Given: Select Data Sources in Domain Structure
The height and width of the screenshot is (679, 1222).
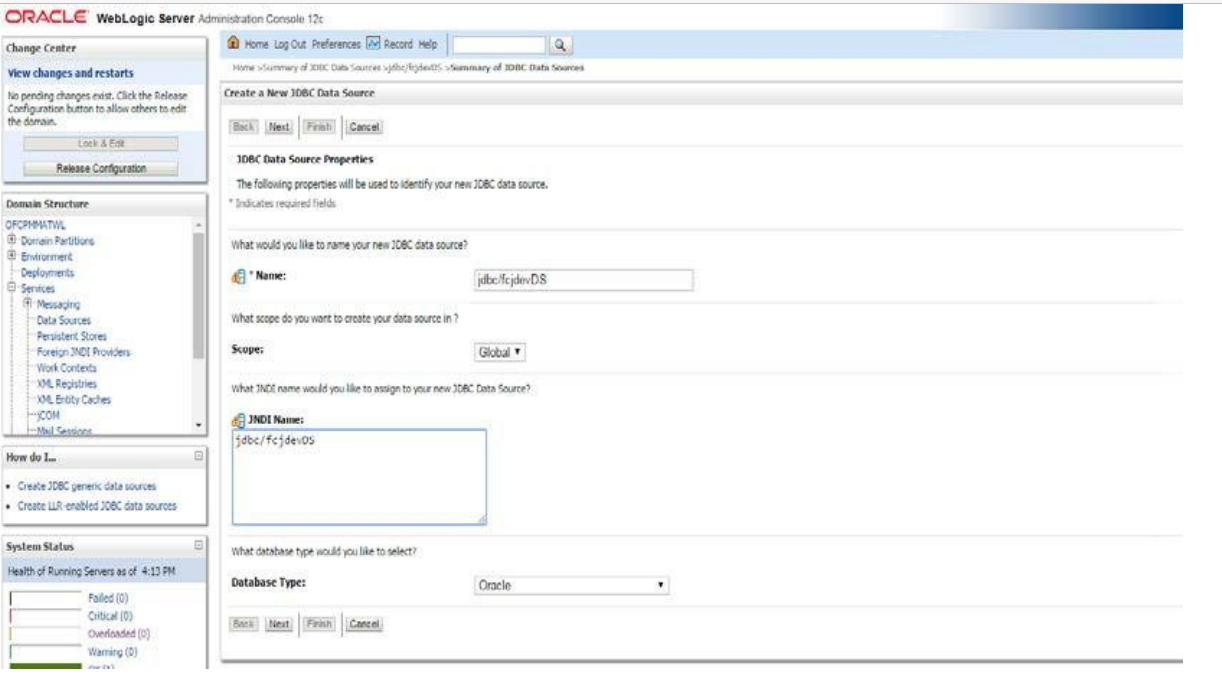Looking at the screenshot, I should pos(63,320).
